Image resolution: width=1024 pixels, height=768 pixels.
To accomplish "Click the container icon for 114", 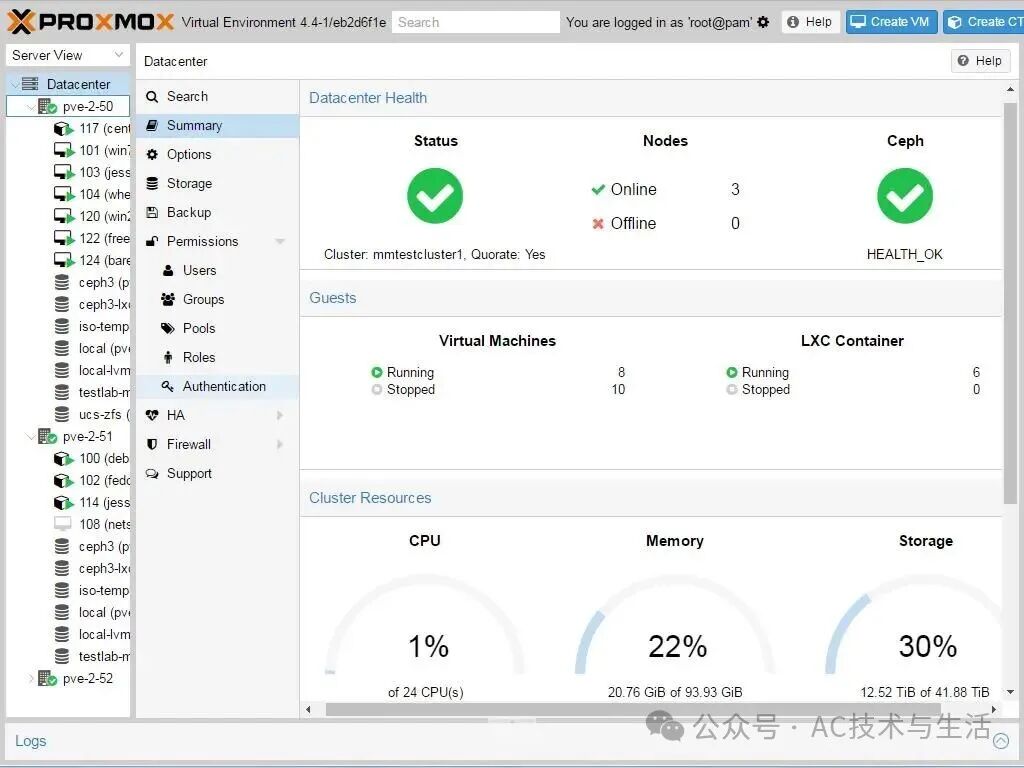I will pyautogui.click(x=63, y=502).
